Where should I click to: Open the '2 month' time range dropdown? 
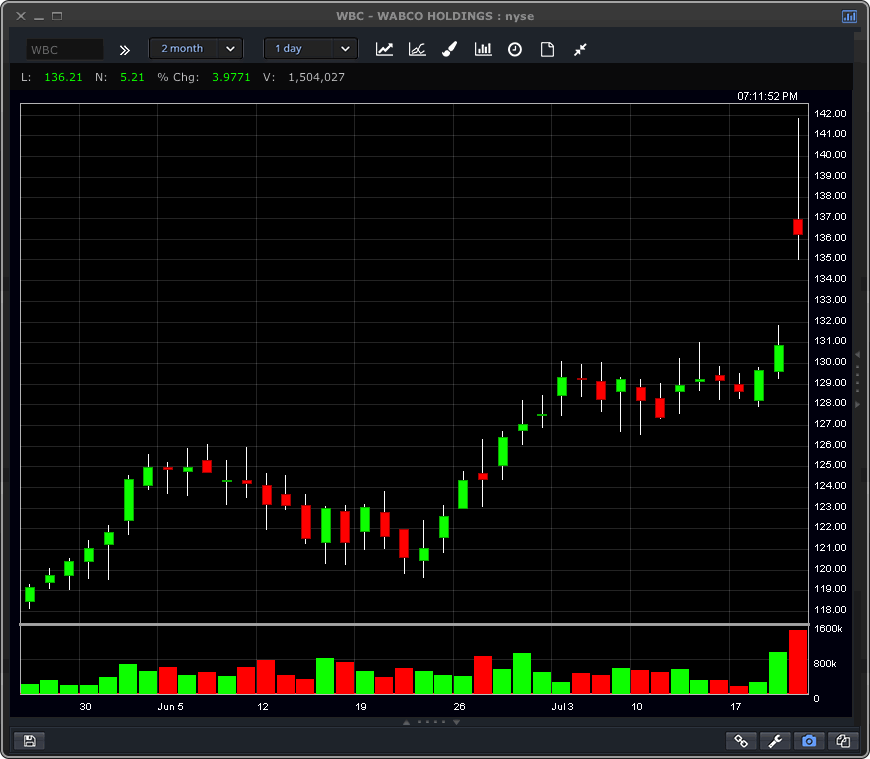pos(196,49)
